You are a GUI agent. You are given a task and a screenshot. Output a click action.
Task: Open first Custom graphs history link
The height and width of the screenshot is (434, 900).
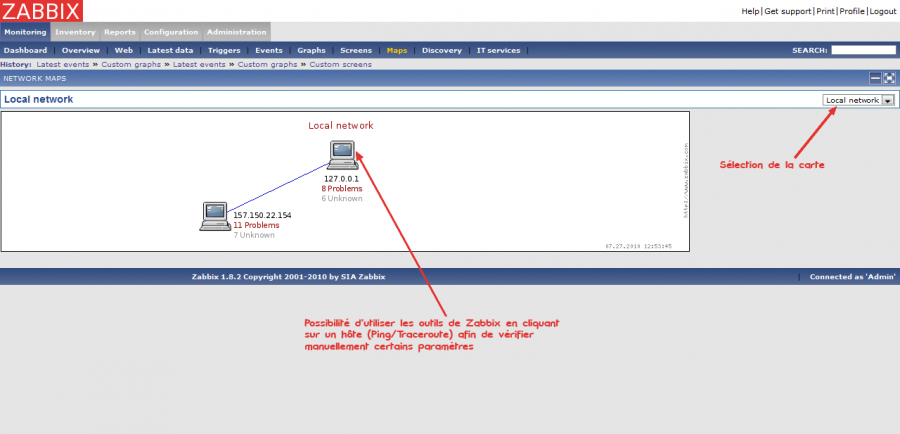pyautogui.click(x=131, y=64)
